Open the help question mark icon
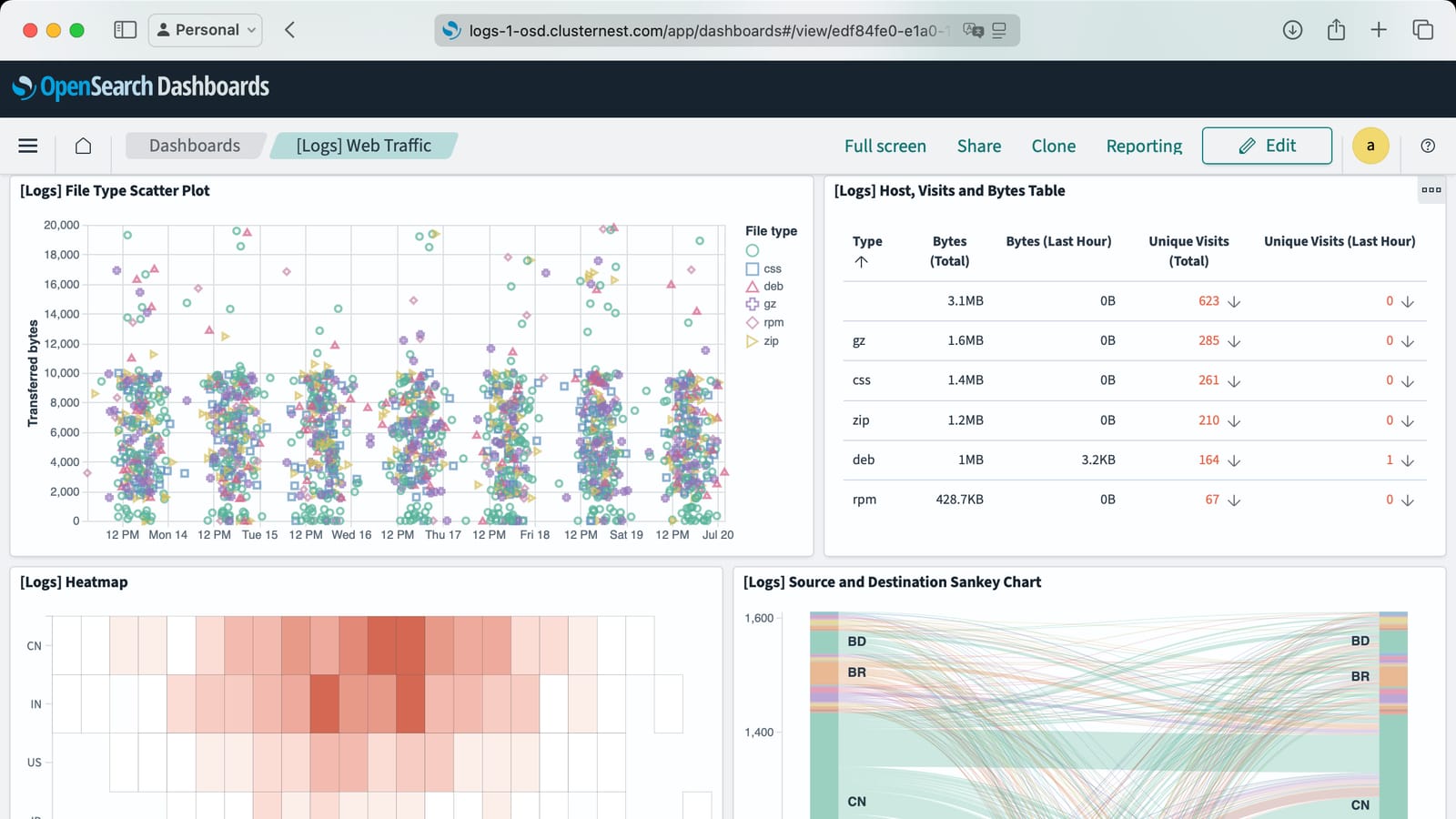Screen dimensions: 1456x819 [x=1428, y=146]
